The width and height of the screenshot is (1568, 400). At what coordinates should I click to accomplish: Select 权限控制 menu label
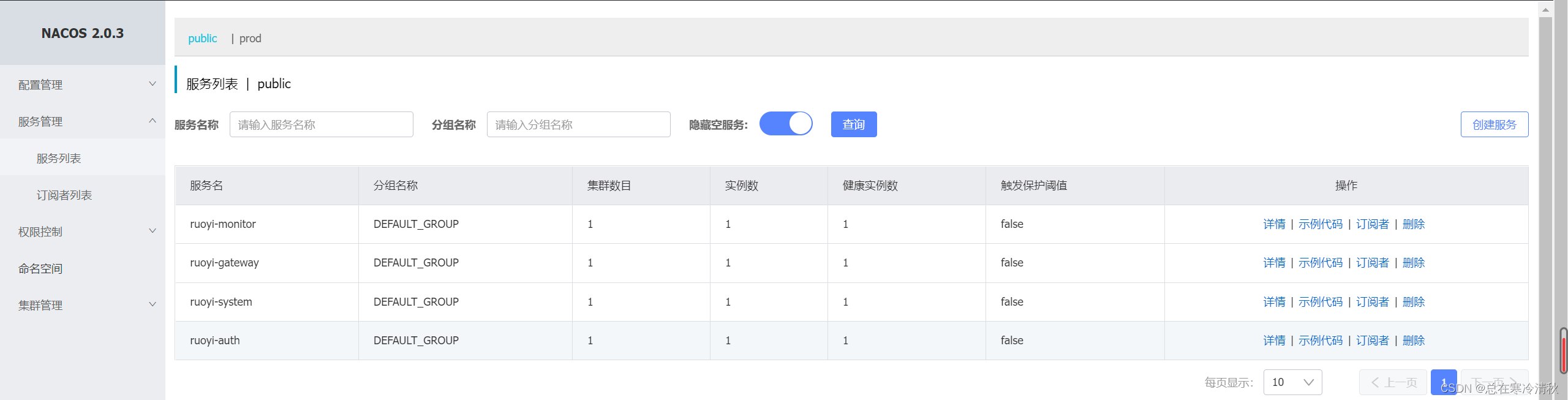(x=40, y=232)
